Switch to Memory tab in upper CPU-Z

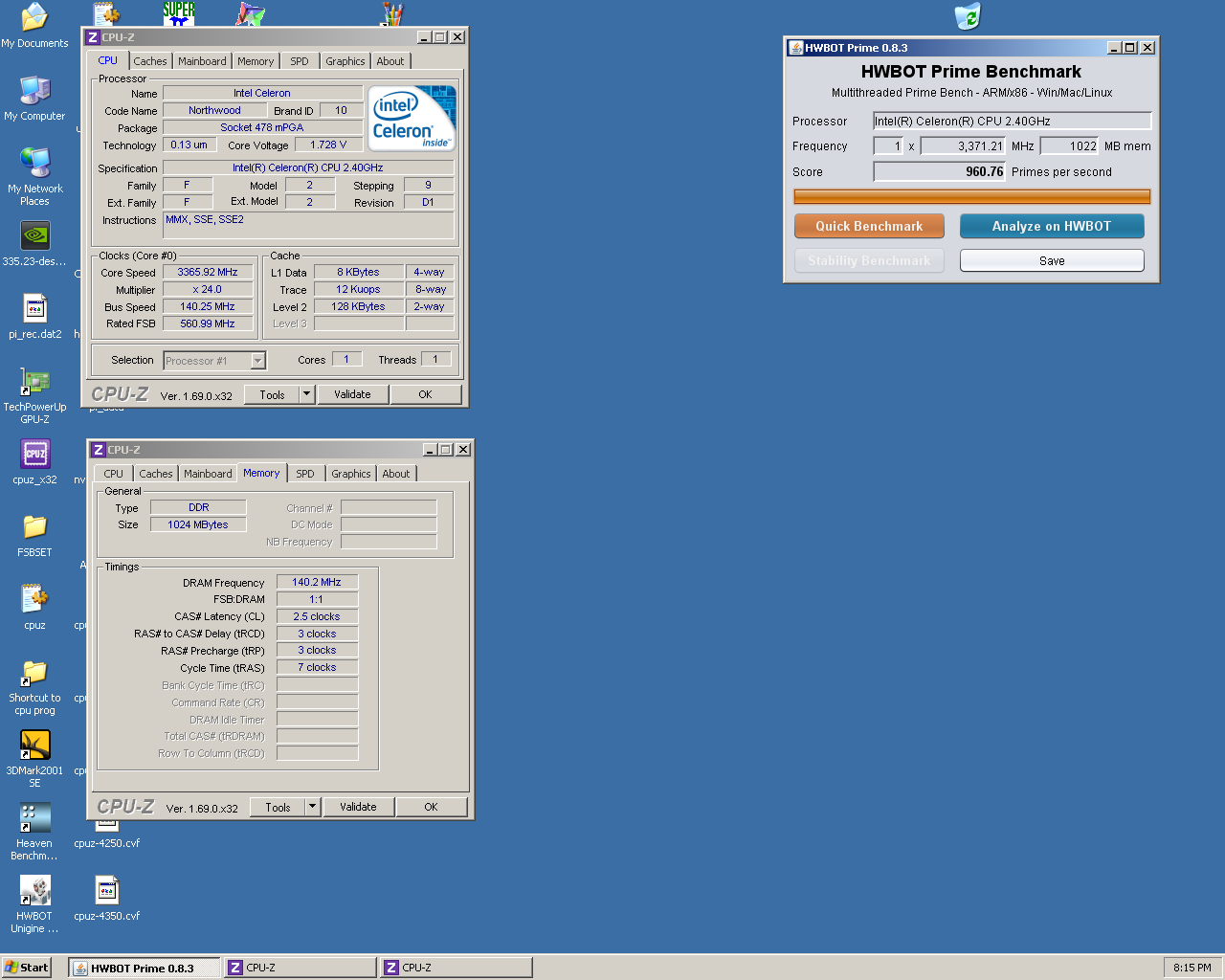pos(256,61)
